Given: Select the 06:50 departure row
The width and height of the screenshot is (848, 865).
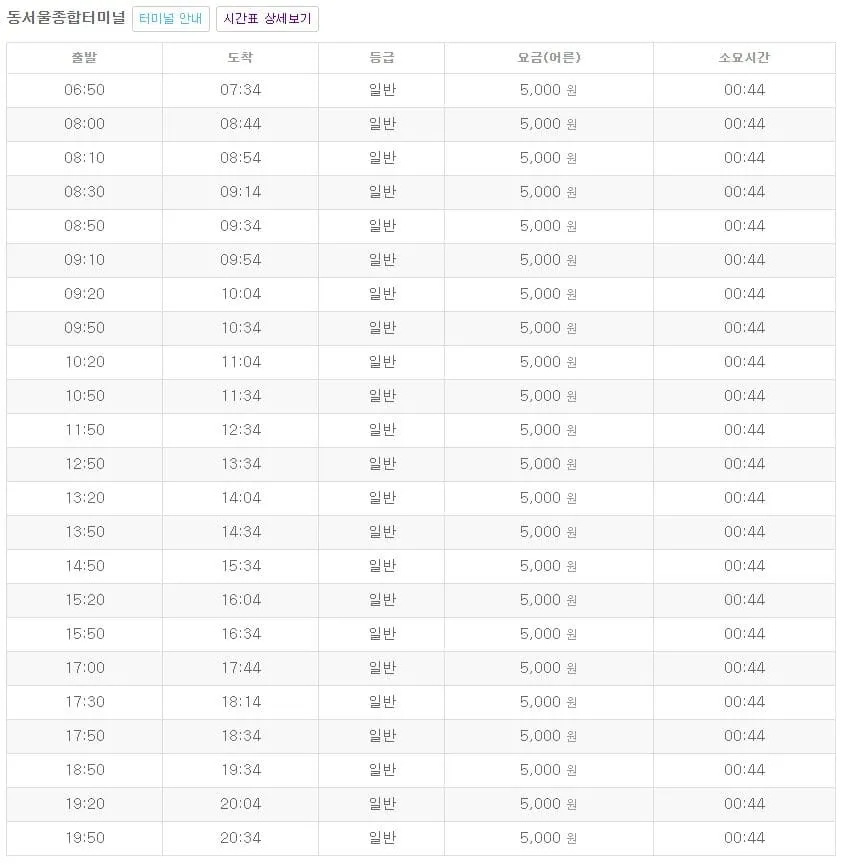Looking at the screenshot, I should coord(84,90).
